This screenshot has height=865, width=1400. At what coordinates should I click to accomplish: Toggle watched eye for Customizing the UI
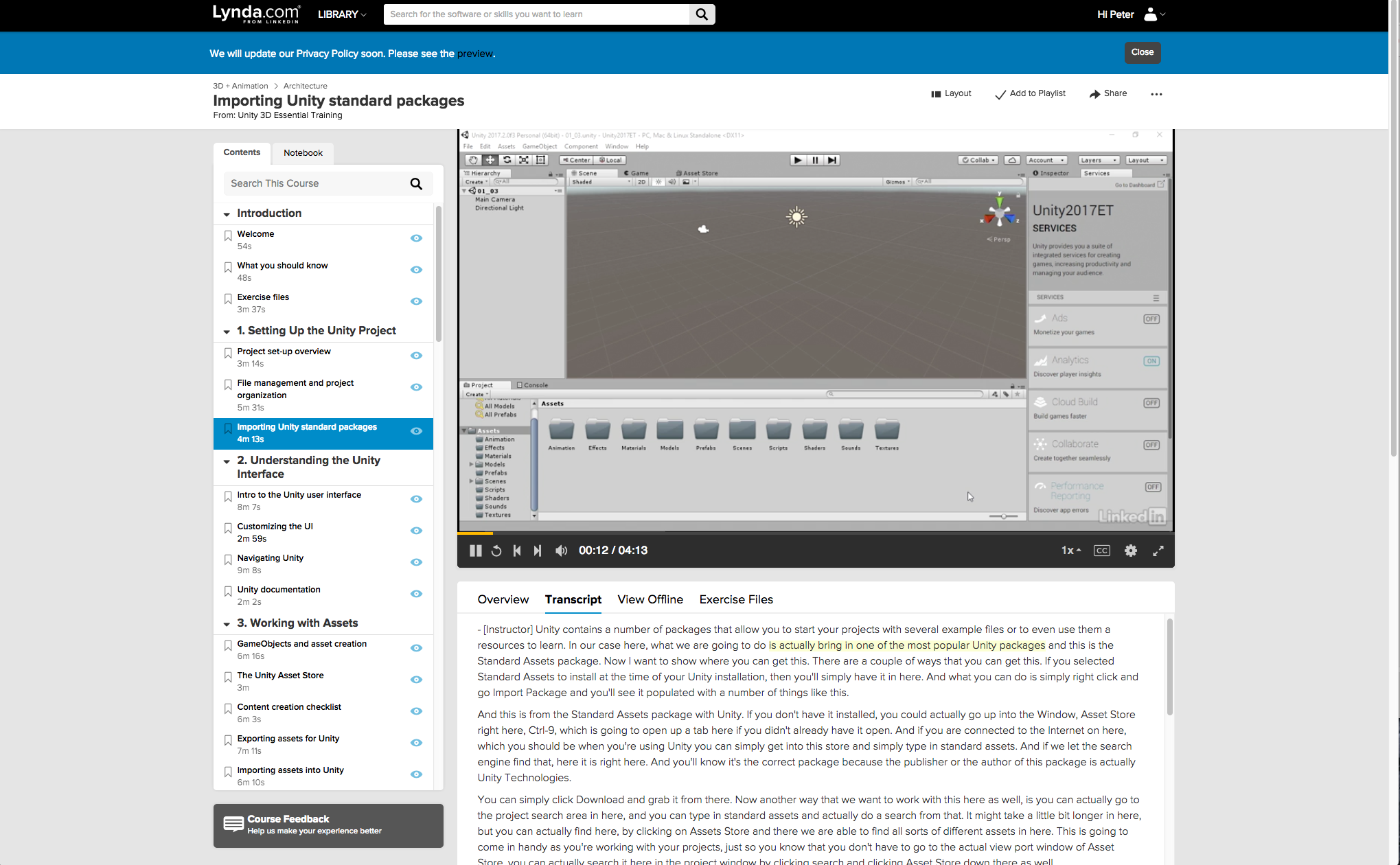(416, 531)
